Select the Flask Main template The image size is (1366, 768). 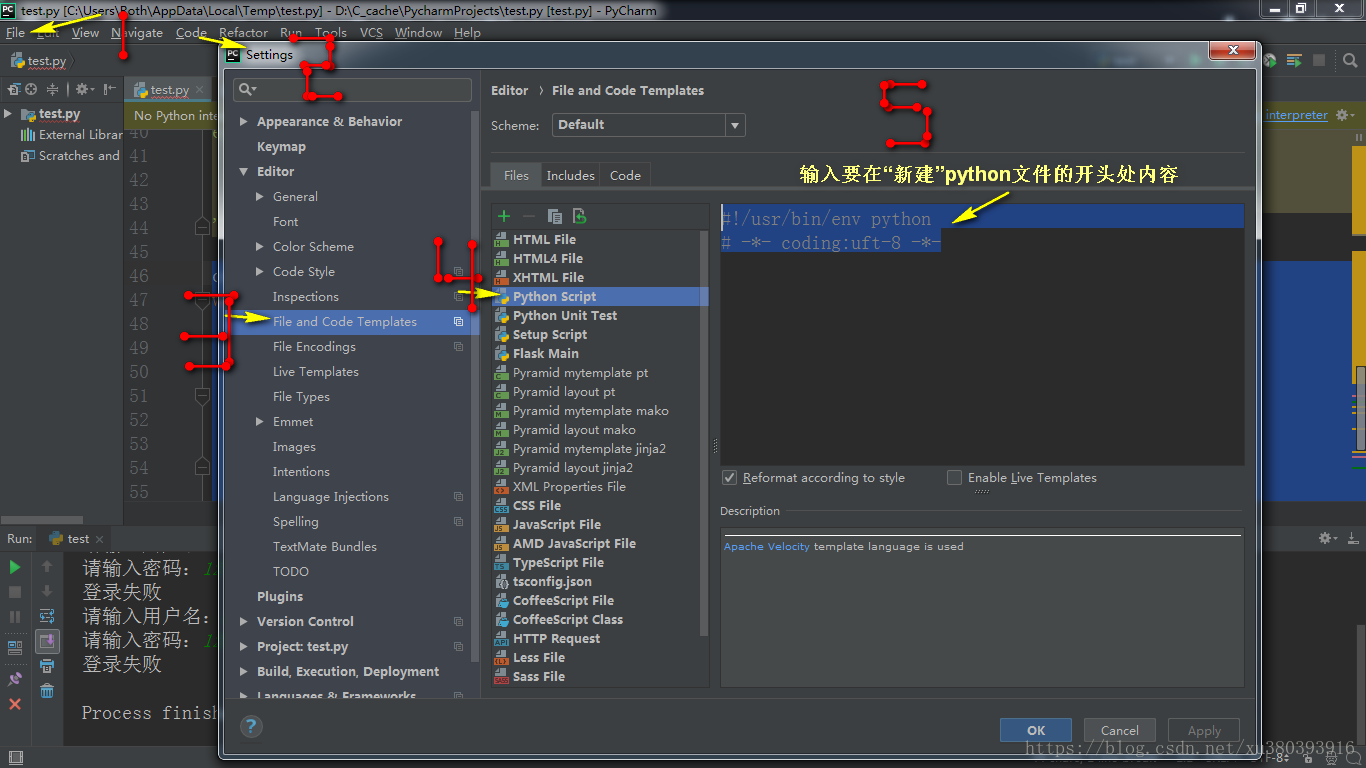[x=545, y=353]
